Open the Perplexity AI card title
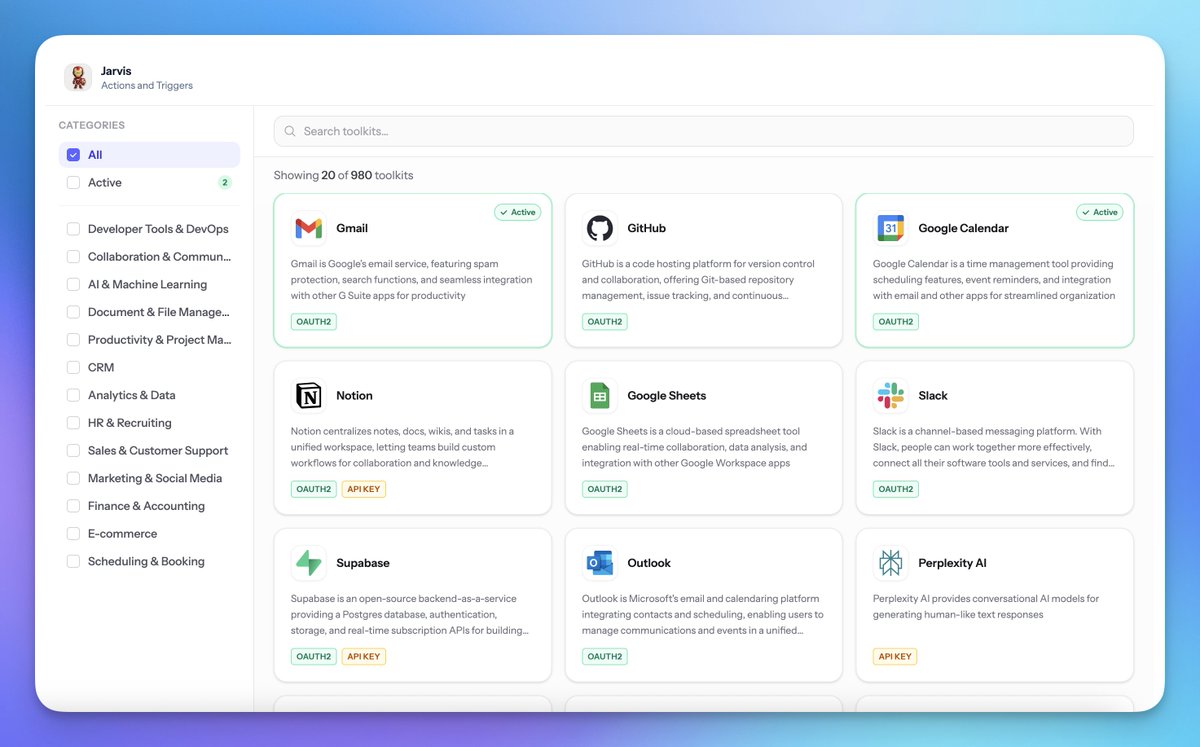 pyautogui.click(x=952, y=563)
